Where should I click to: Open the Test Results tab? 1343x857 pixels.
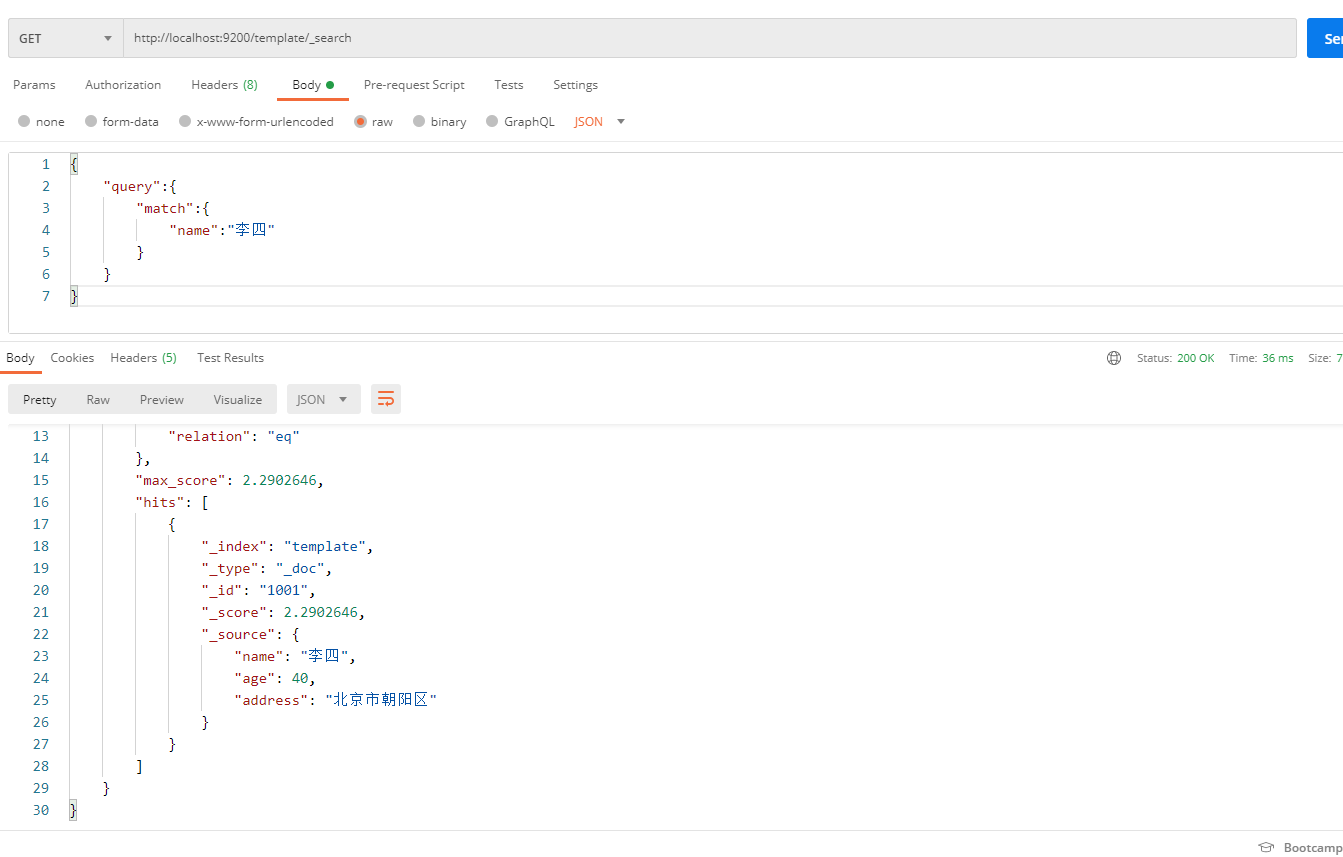coord(230,358)
